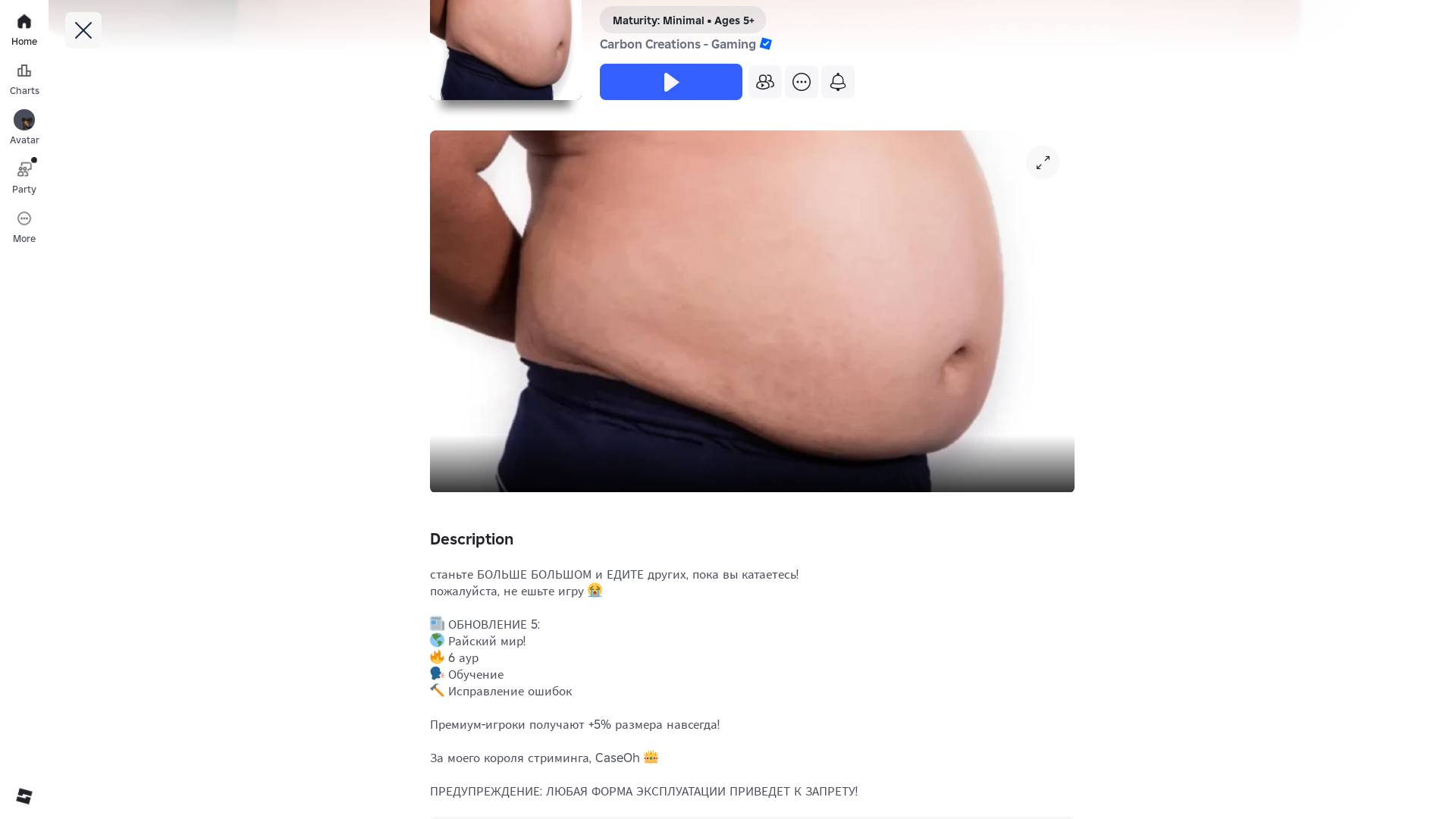
Task: Invite friends using the group icon
Action: (x=765, y=82)
